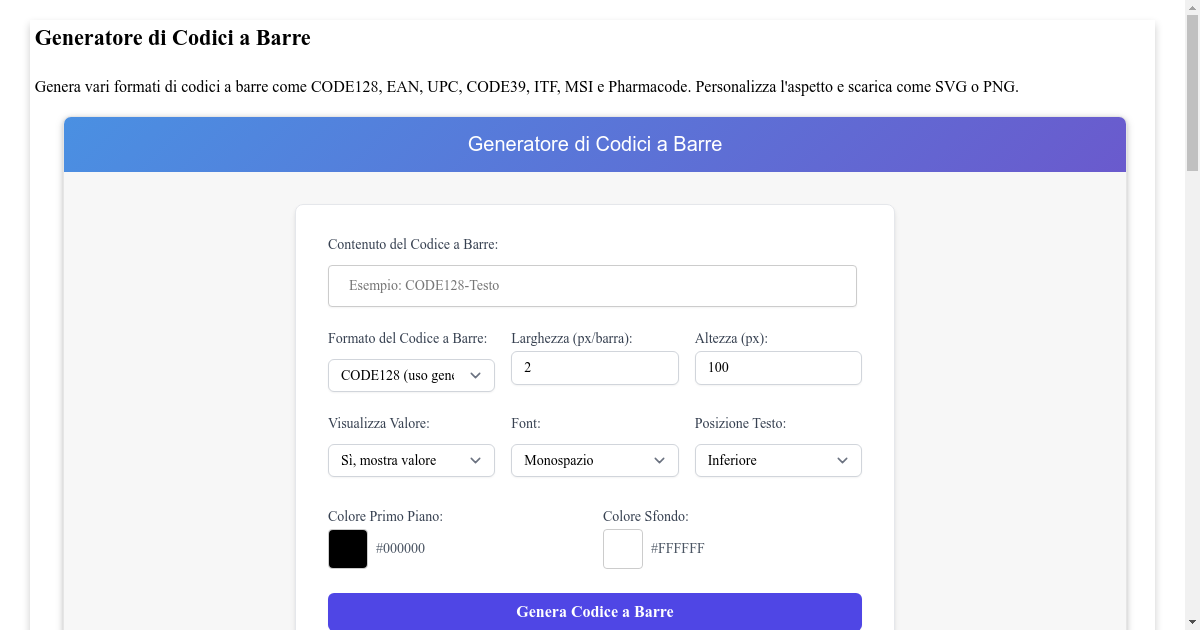
Task: Click the description paragraph about barcode formats
Action: pyautogui.click(x=527, y=86)
